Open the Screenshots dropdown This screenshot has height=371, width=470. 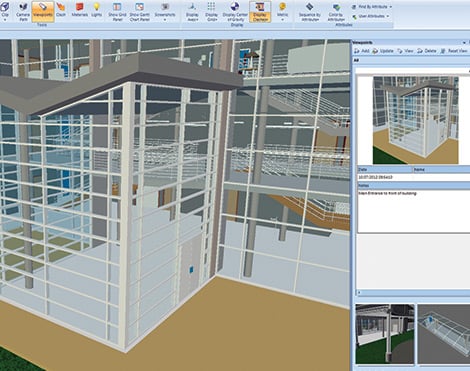[x=165, y=11]
